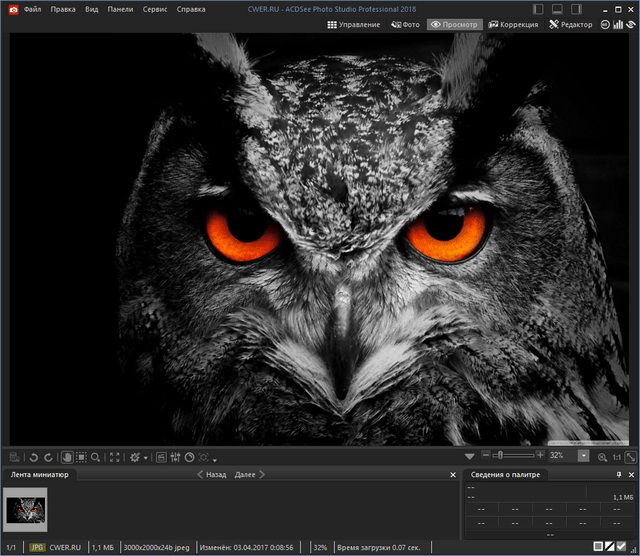Open the histogram clock icon tool
The width and height of the screenshot is (640, 556).
(189, 457)
